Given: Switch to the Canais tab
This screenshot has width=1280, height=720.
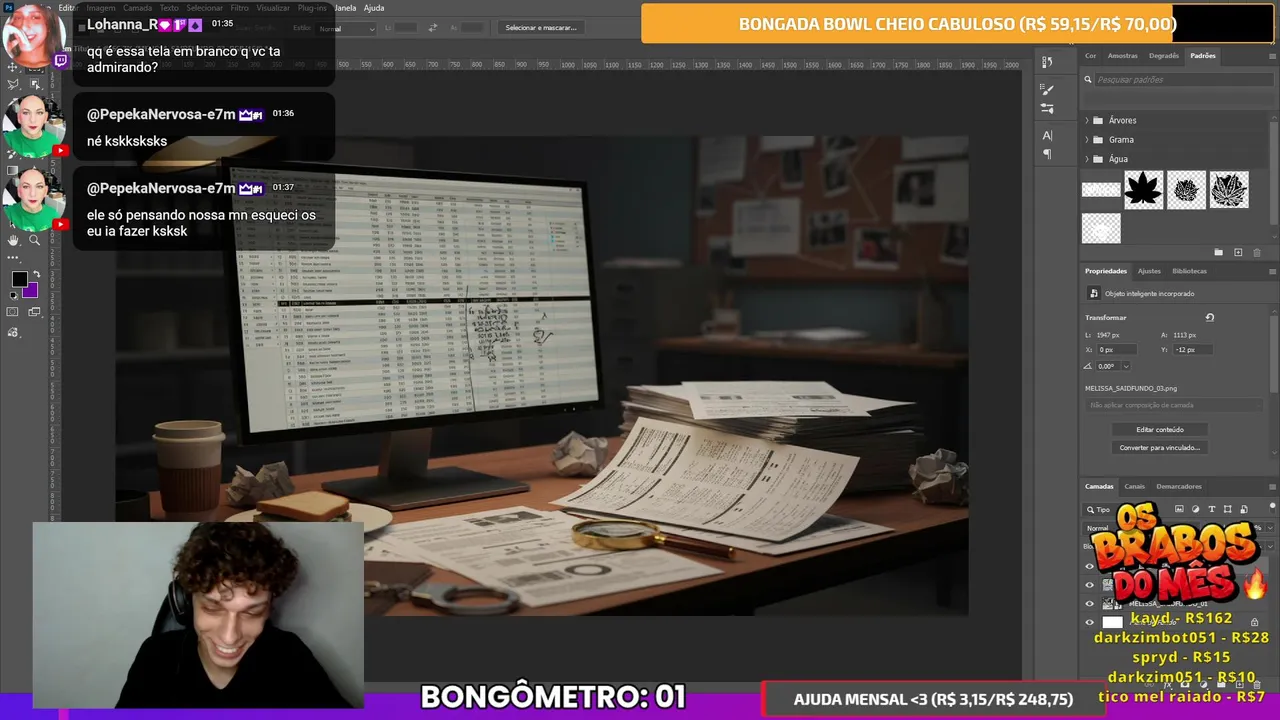Looking at the screenshot, I should pyautogui.click(x=1135, y=487).
